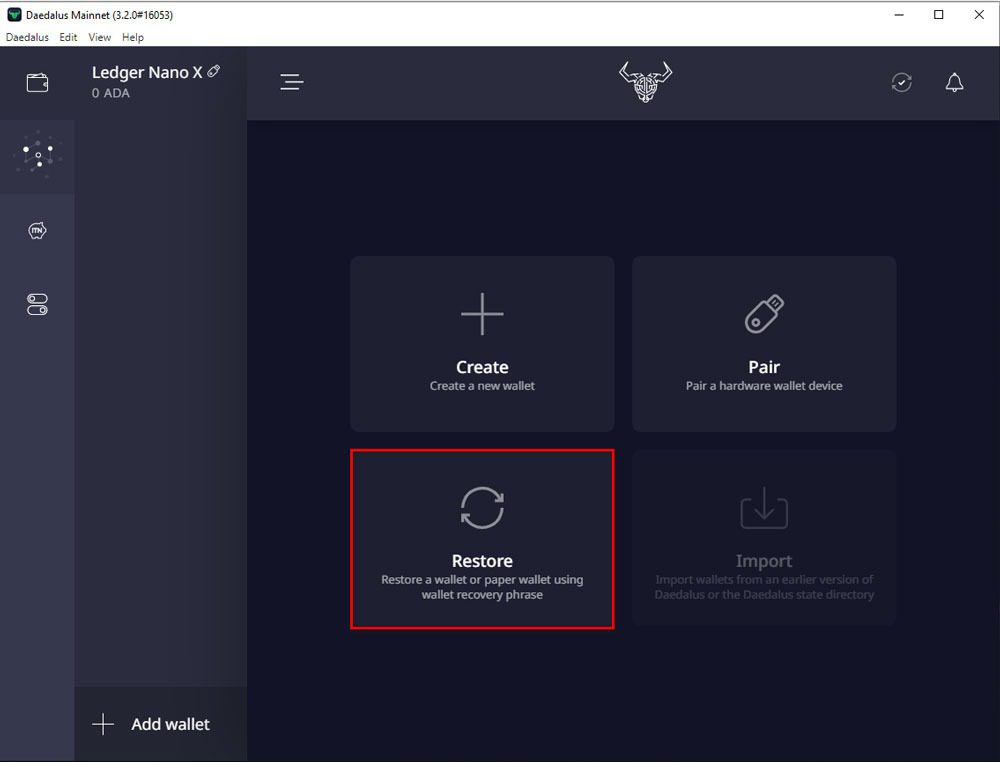Click the plus icon in Create tile
Viewport: 1000px width, 762px height.
[x=482, y=314]
